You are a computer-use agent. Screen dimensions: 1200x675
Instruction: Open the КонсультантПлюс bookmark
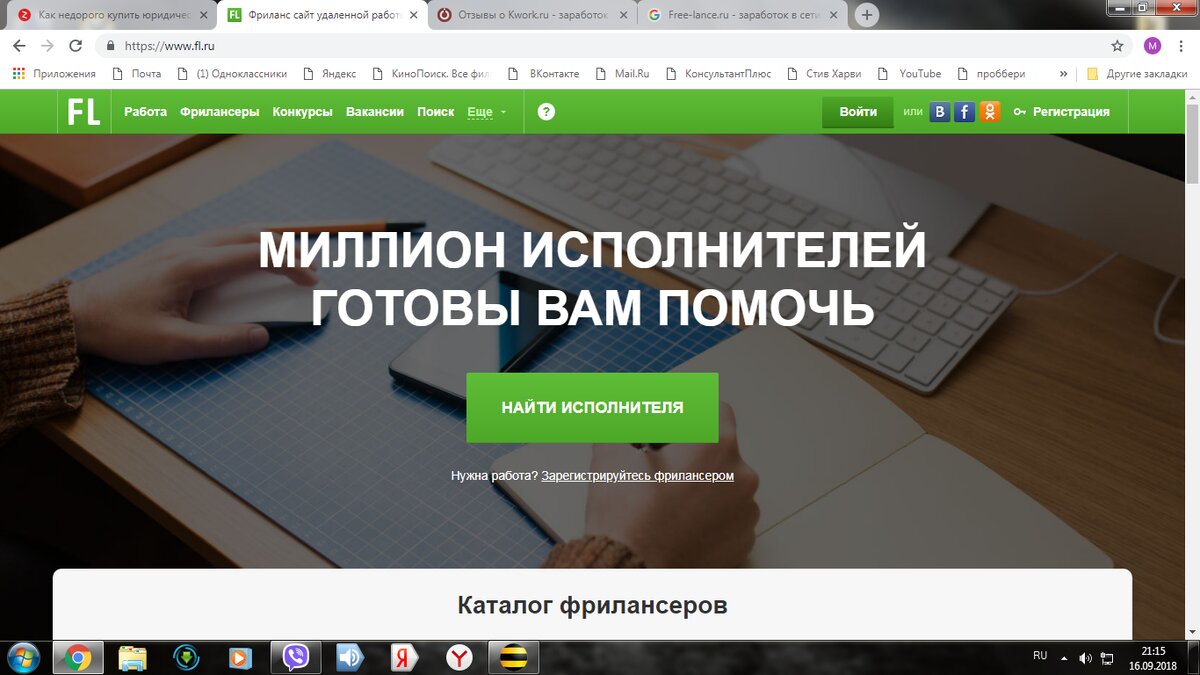point(717,73)
